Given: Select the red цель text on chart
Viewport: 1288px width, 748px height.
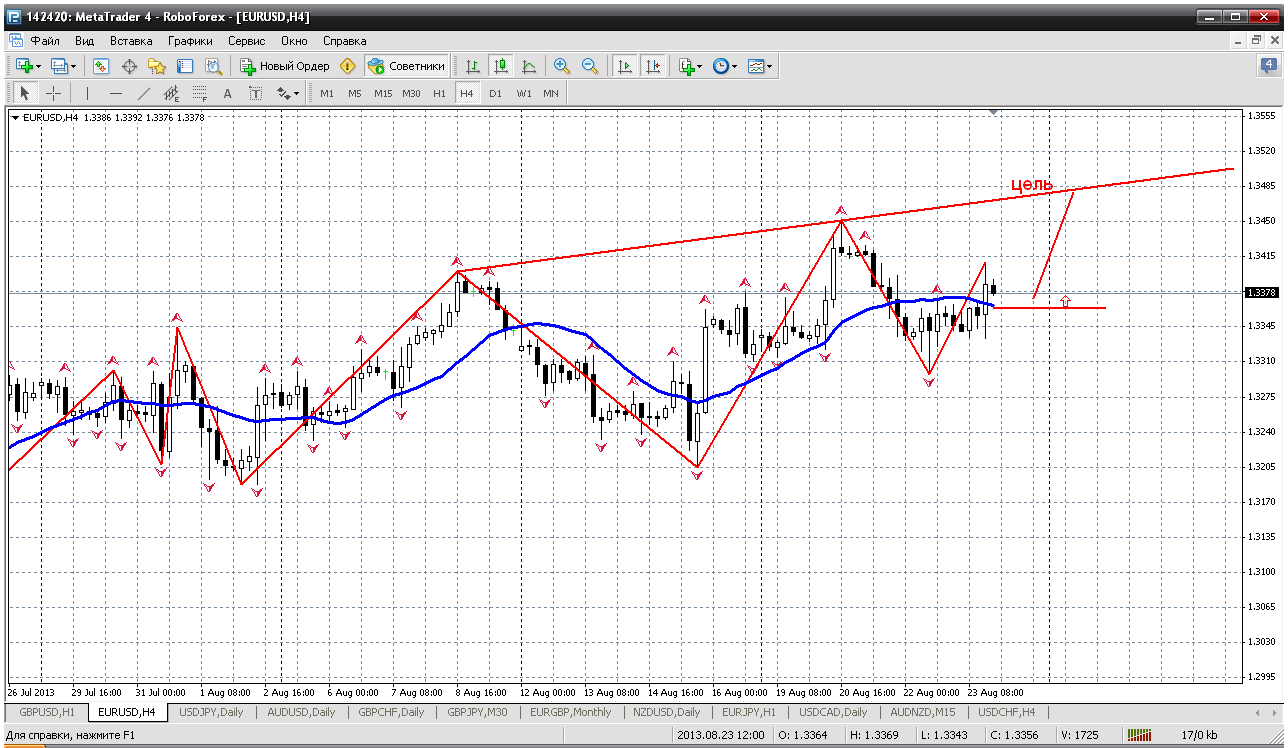Looking at the screenshot, I should [1032, 184].
